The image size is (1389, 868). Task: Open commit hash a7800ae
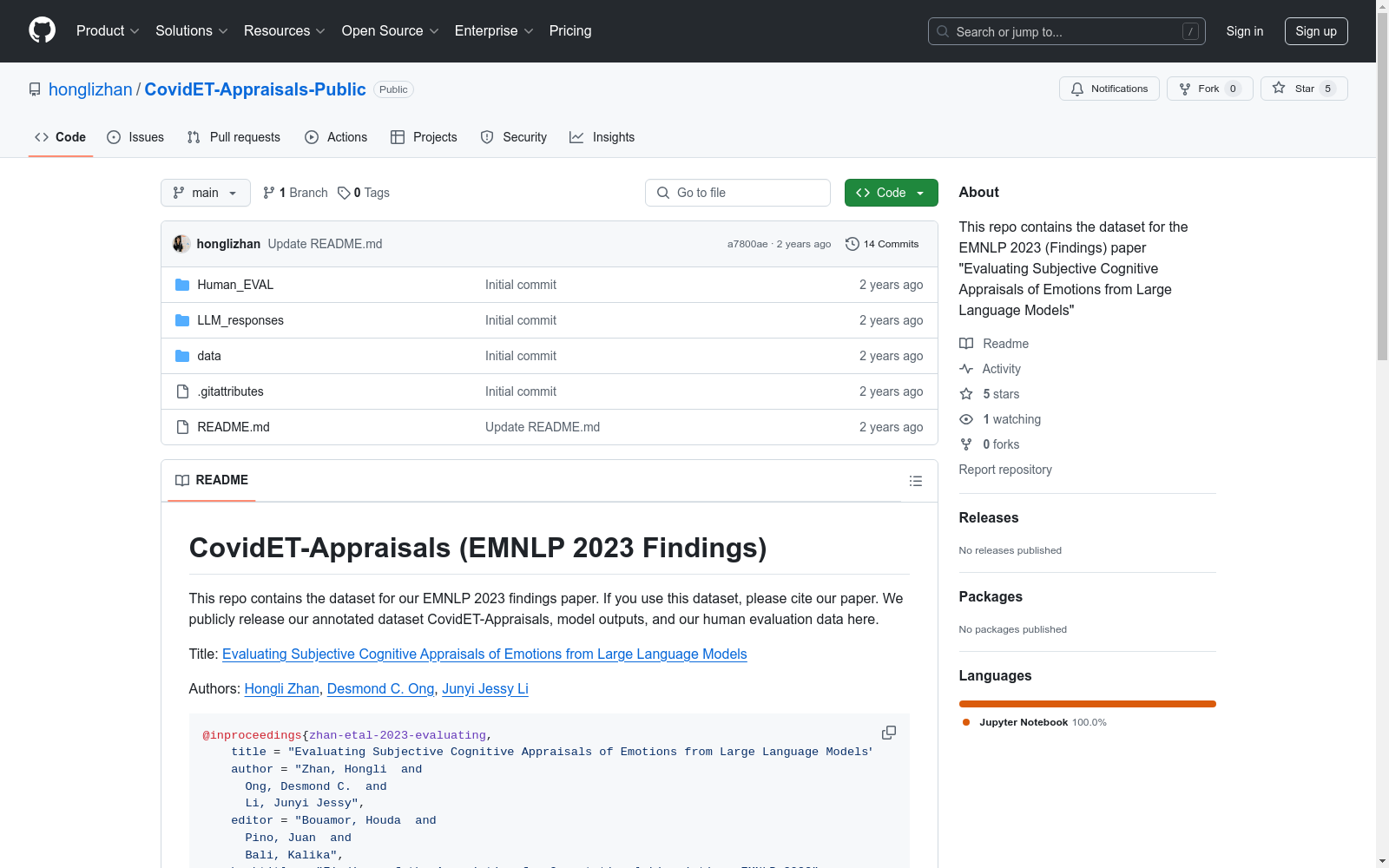(x=747, y=244)
